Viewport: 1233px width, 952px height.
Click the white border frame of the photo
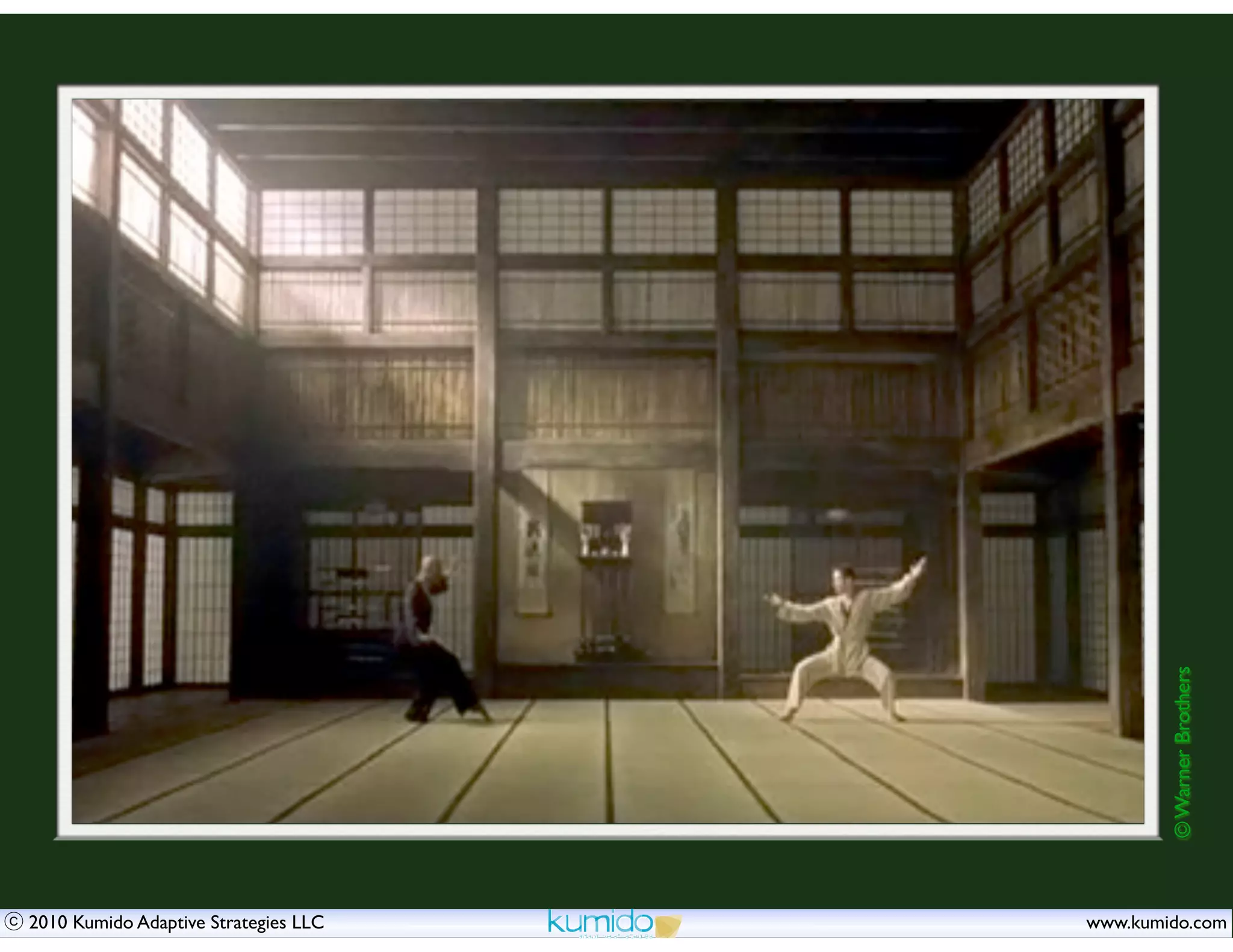(x=608, y=93)
